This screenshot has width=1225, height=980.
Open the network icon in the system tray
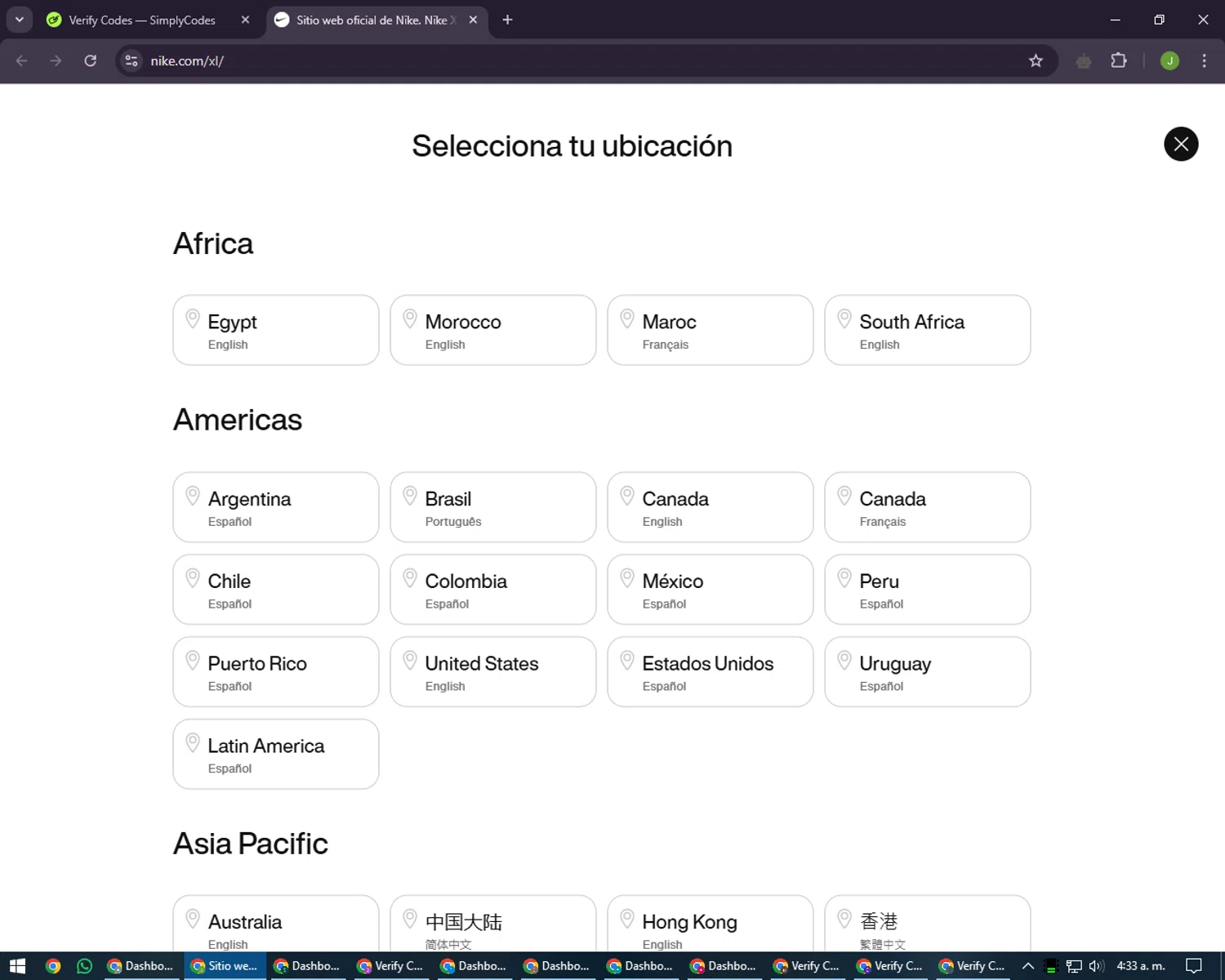coord(1074,966)
